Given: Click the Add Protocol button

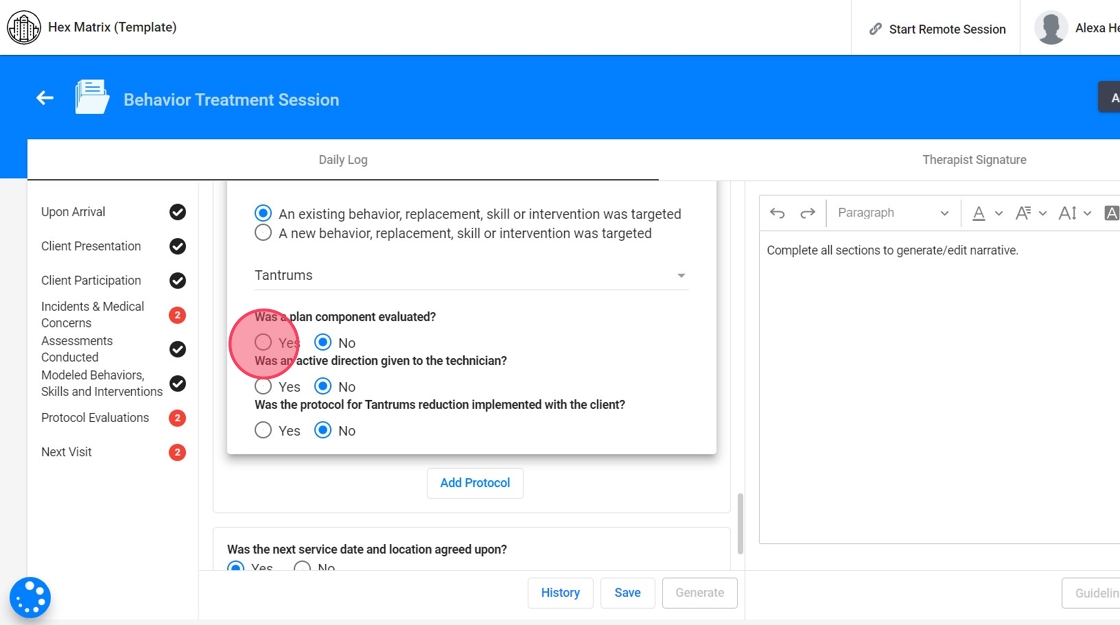Looking at the screenshot, I should click(475, 483).
